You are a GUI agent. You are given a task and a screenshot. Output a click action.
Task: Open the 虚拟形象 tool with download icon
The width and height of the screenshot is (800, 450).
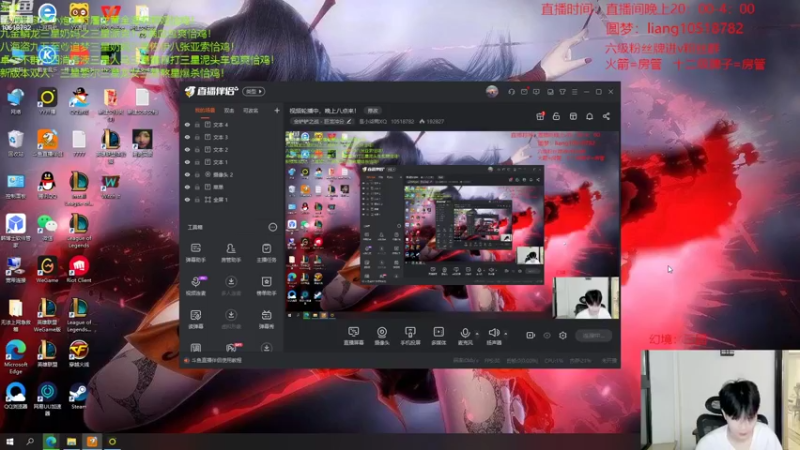(231, 319)
